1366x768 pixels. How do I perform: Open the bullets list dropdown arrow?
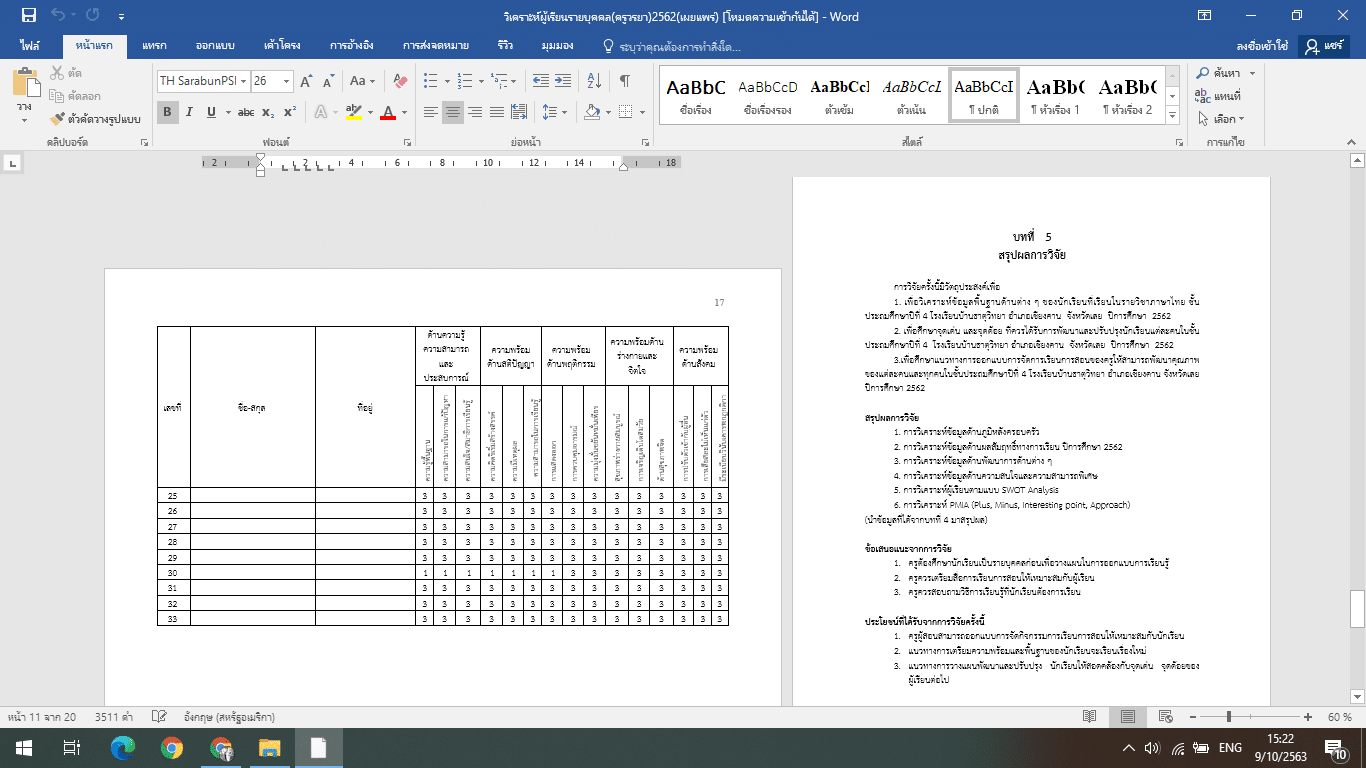[x=446, y=81]
